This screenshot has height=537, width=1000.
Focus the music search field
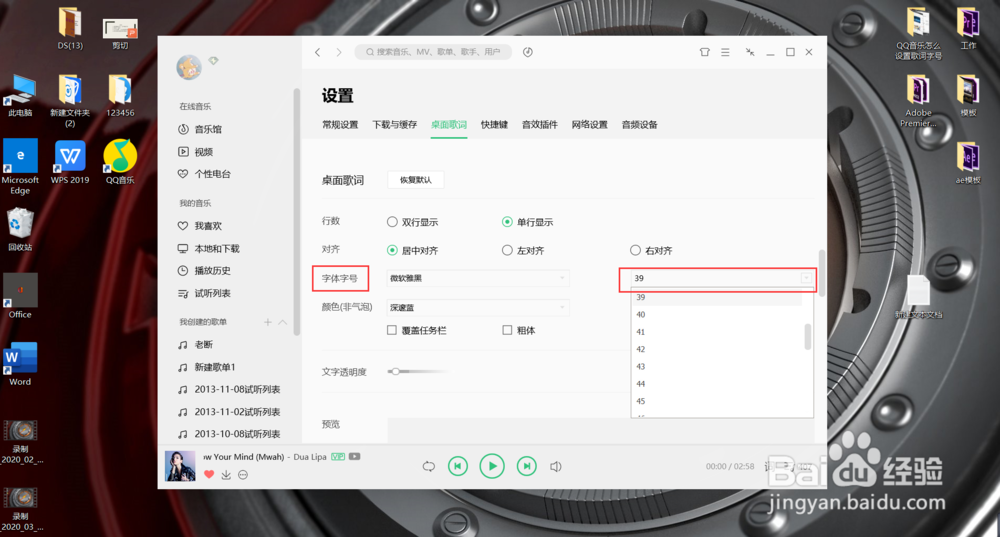[x=433, y=52]
